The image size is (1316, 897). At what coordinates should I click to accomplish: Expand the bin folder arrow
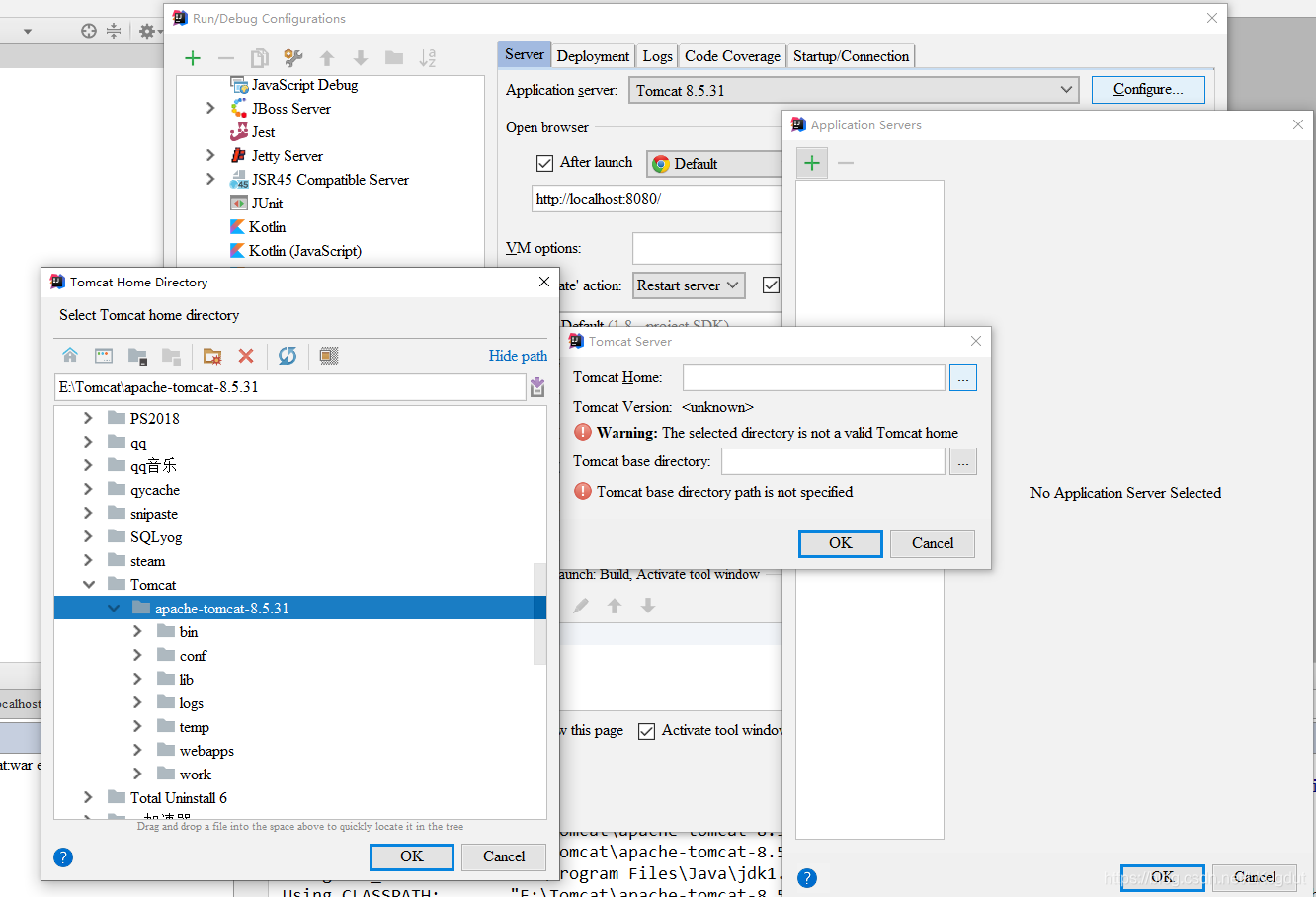137,631
